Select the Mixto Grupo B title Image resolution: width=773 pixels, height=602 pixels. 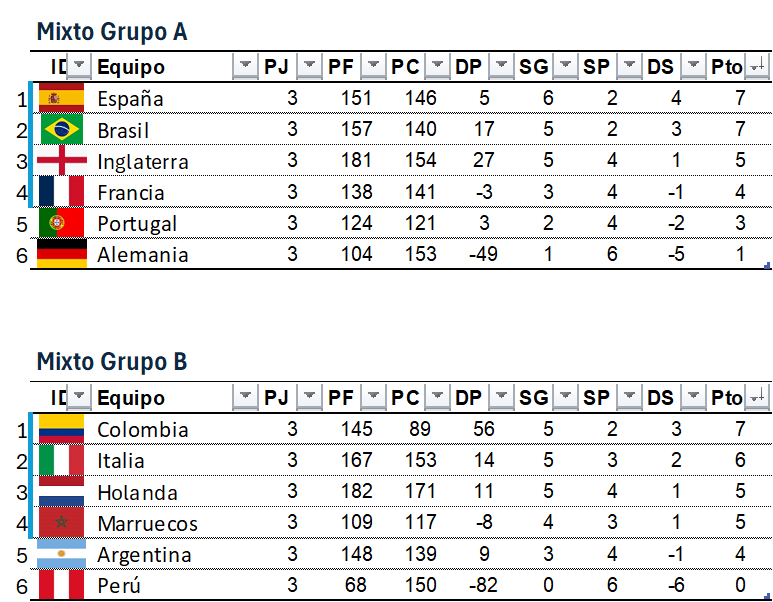[112, 362]
